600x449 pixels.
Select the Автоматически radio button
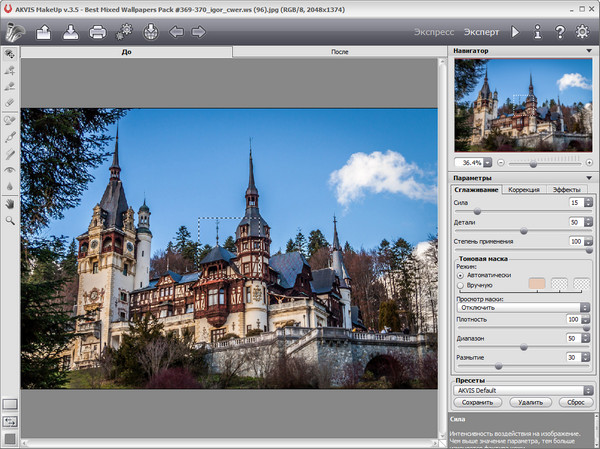tap(460, 275)
